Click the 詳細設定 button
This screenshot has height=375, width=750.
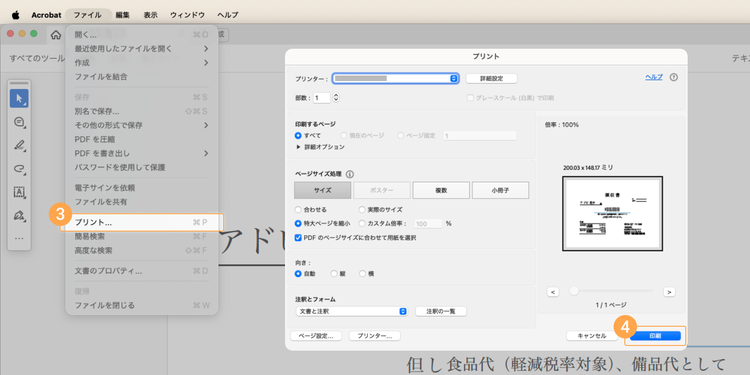click(492, 78)
